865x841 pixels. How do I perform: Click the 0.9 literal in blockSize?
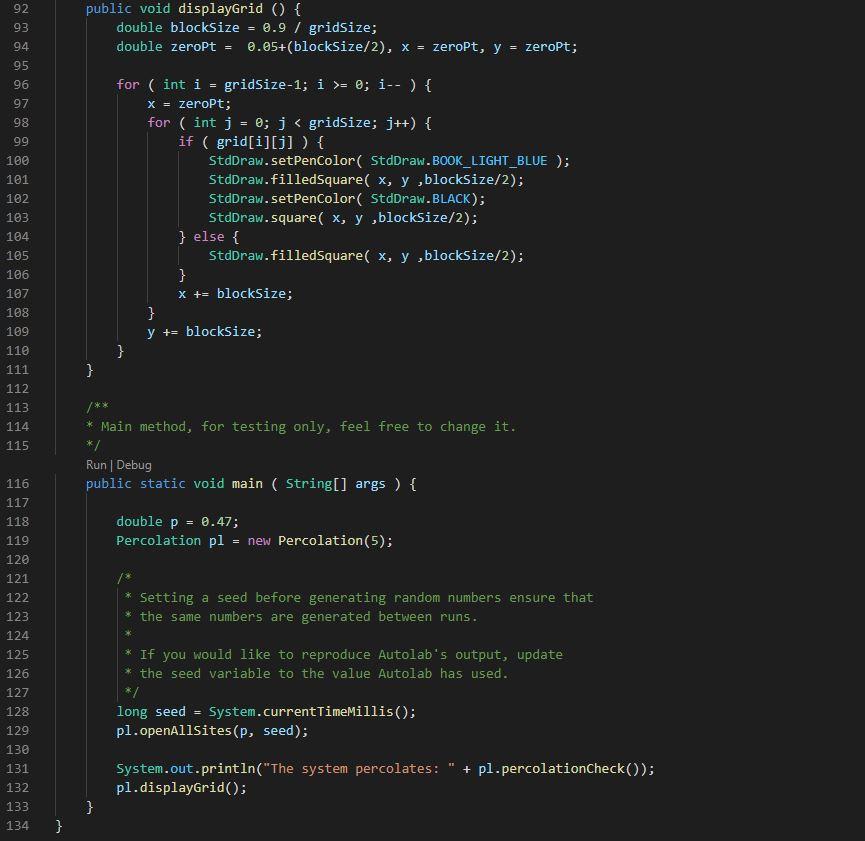[x=274, y=28]
